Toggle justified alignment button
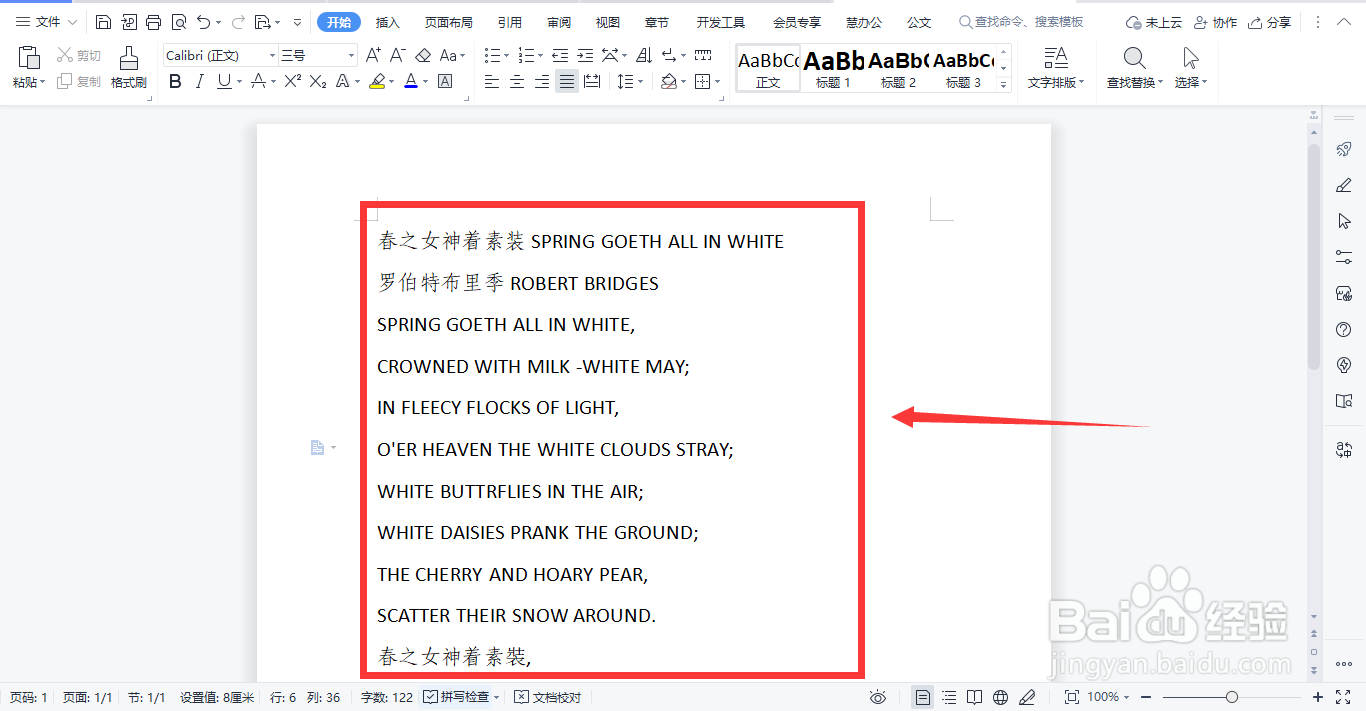The width and height of the screenshot is (1366, 711). pyautogui.click(x=567, y=81)
